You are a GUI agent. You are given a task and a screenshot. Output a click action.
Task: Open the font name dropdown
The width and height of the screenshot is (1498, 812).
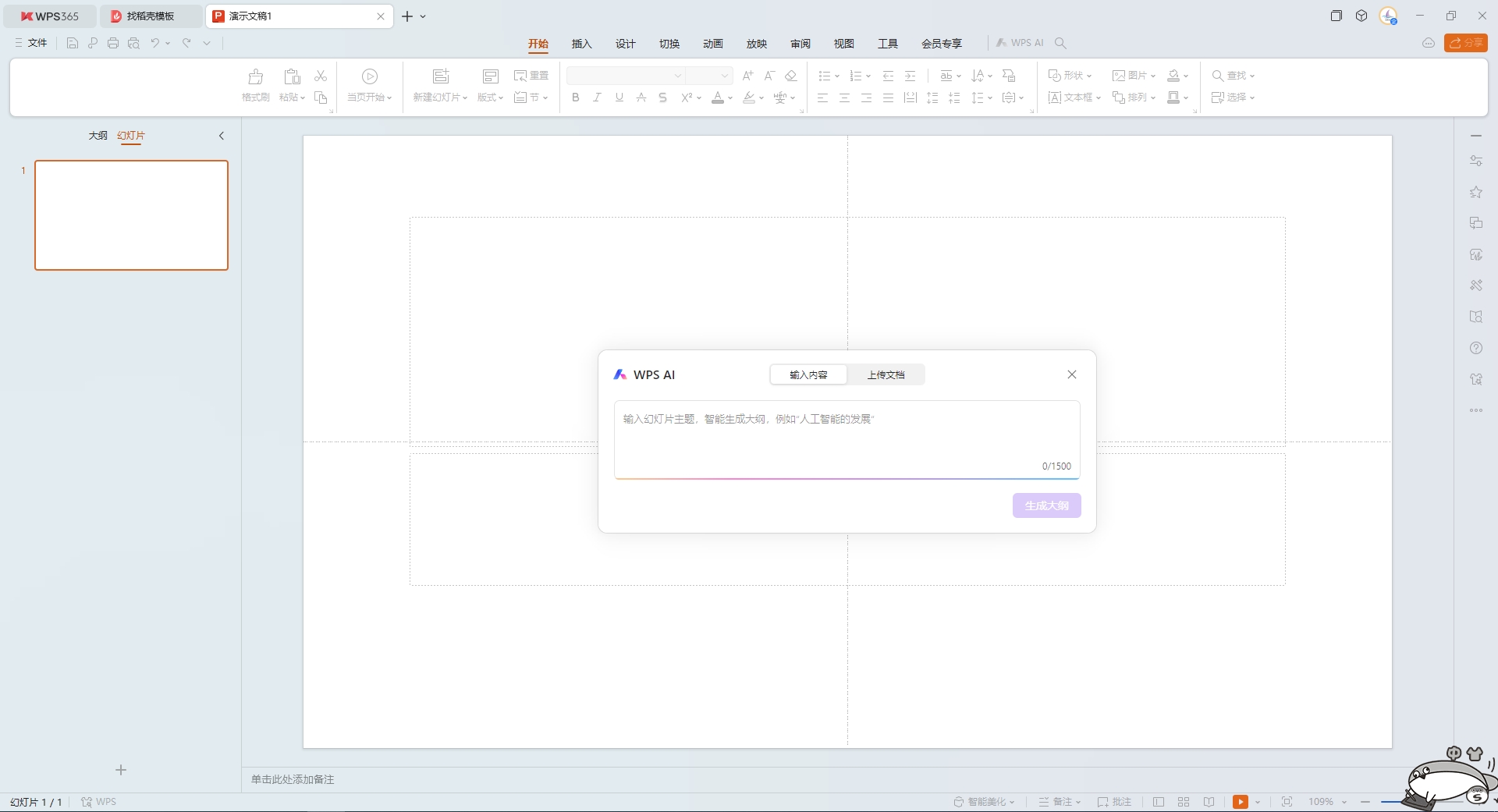677,76
